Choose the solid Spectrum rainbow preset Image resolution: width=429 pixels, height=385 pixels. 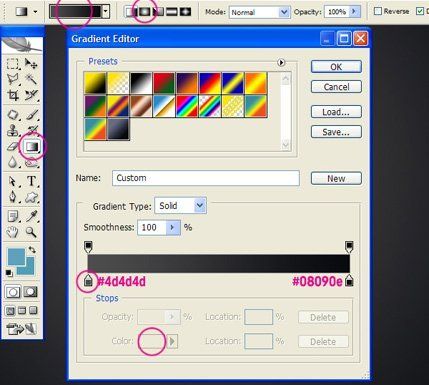click(x=187, y=106)
